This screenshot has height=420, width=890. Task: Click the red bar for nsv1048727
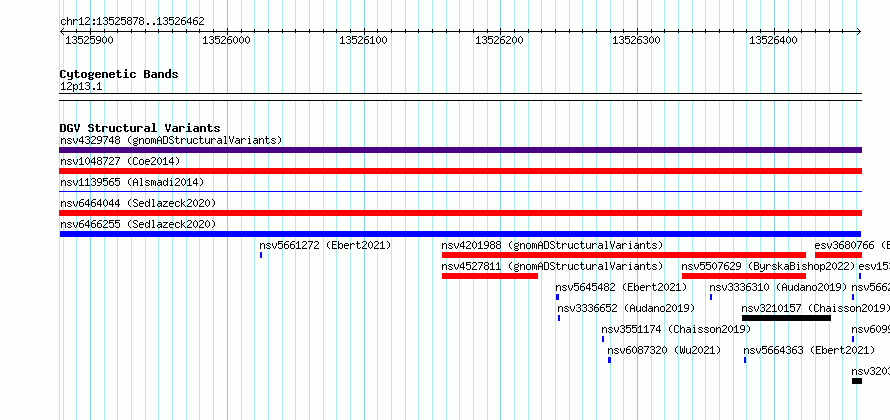click(x=460, y=171)
